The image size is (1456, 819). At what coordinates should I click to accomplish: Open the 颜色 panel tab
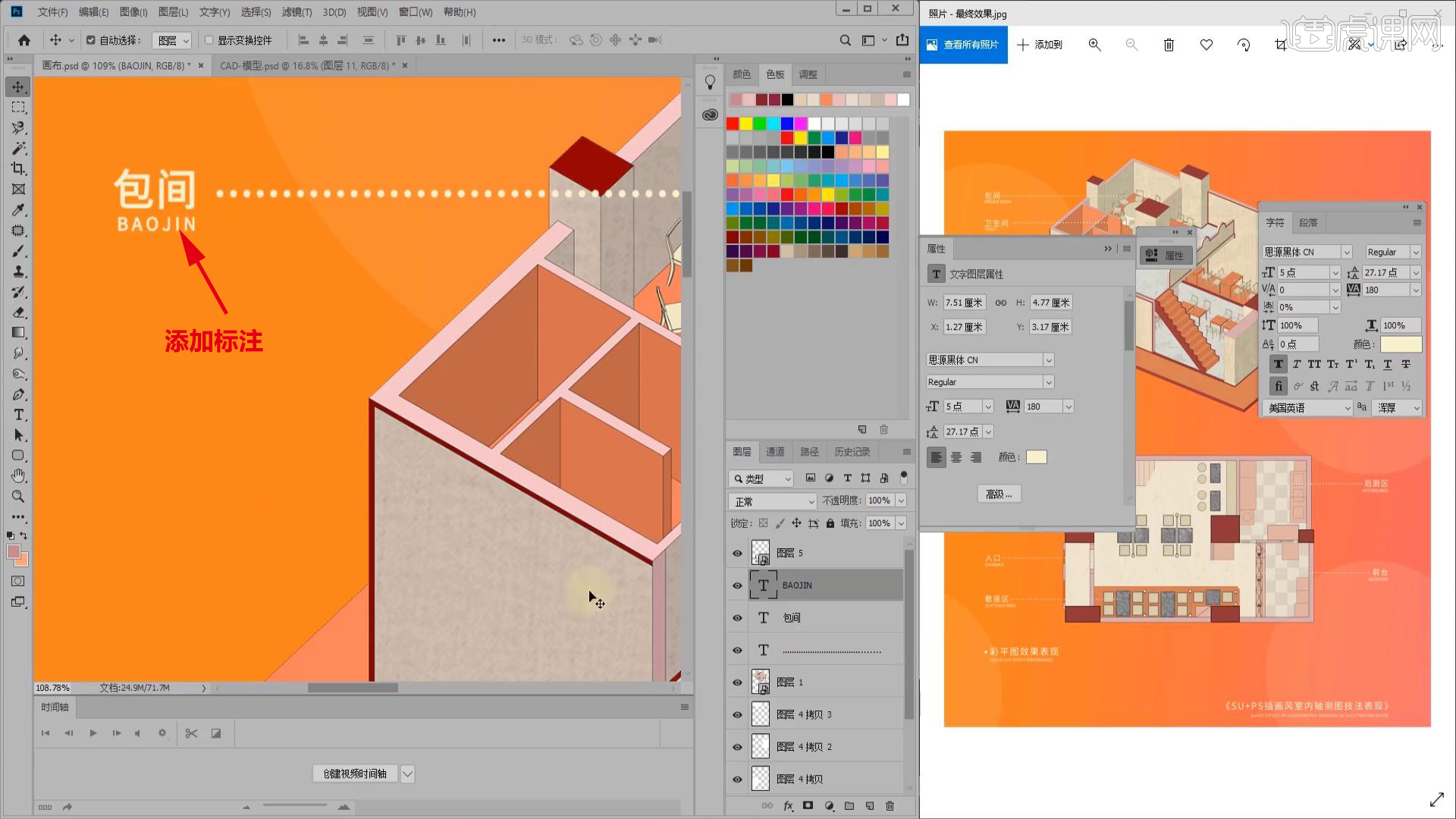[x=742, y=74]
